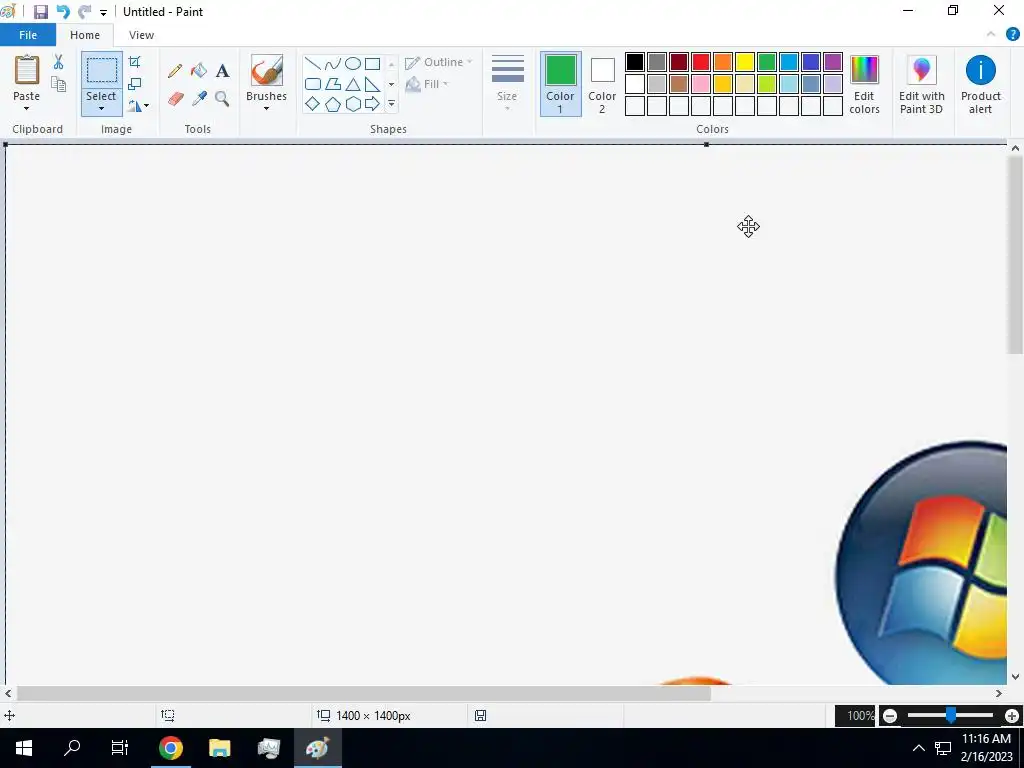Screen dimensions: 1024x768
Task: Switch to the Home tab
Action: pyautogui.click(x=85, y=35)
